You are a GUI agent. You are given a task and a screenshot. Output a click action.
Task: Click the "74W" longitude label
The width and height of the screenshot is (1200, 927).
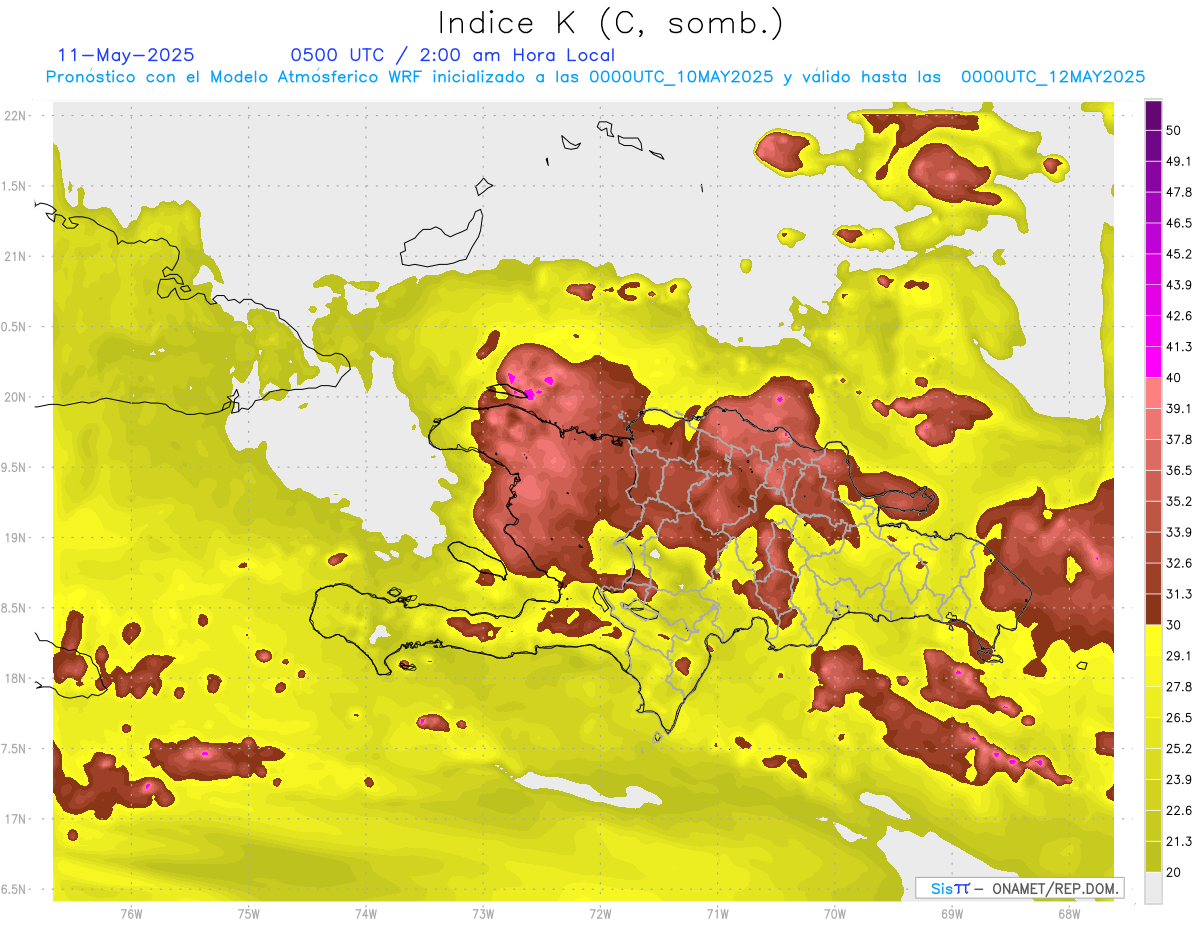tap(366, 914)
